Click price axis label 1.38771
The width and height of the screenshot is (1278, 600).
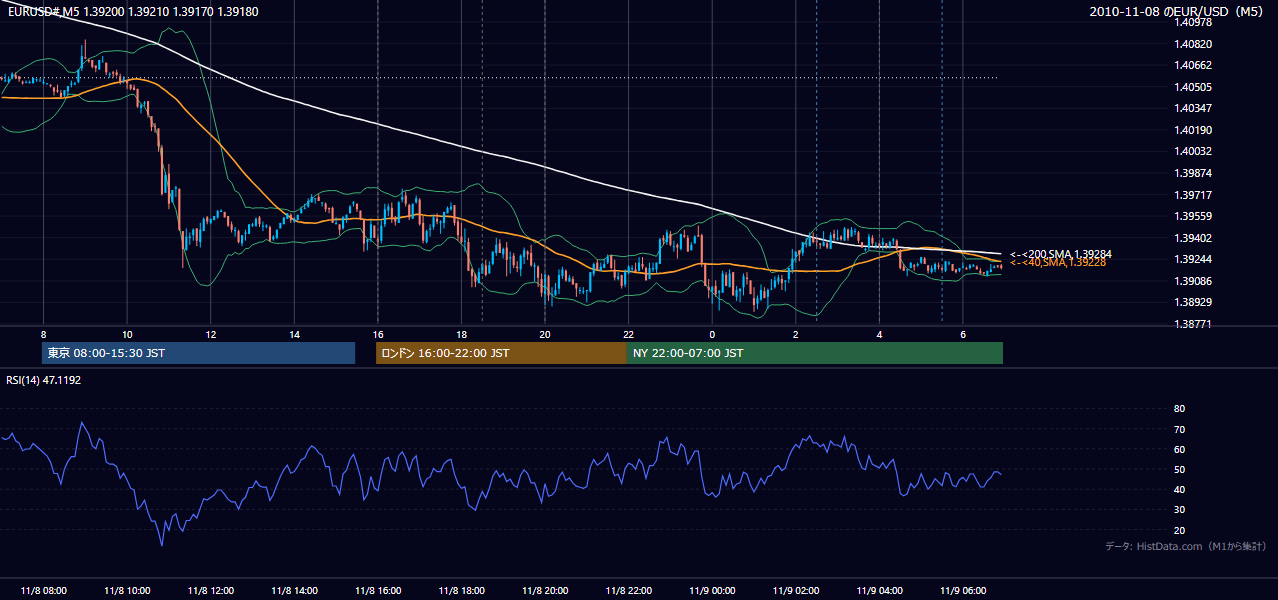point(1194,324)
